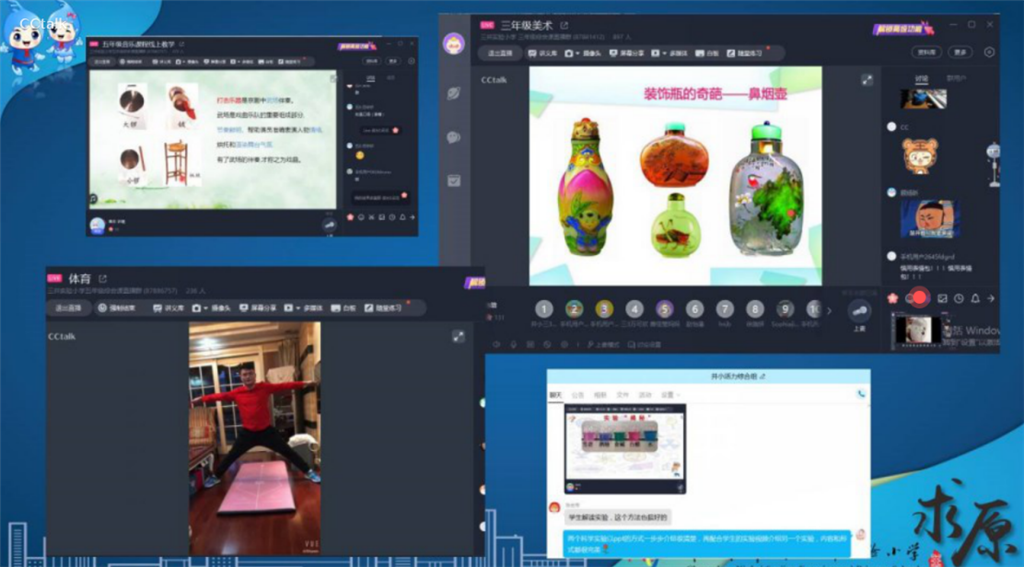Image resolution: width=1024 pixels, height=567 pixels.
Task: Open 讲义库 in 体育 toolbar
Action: [x=168, y=308]
